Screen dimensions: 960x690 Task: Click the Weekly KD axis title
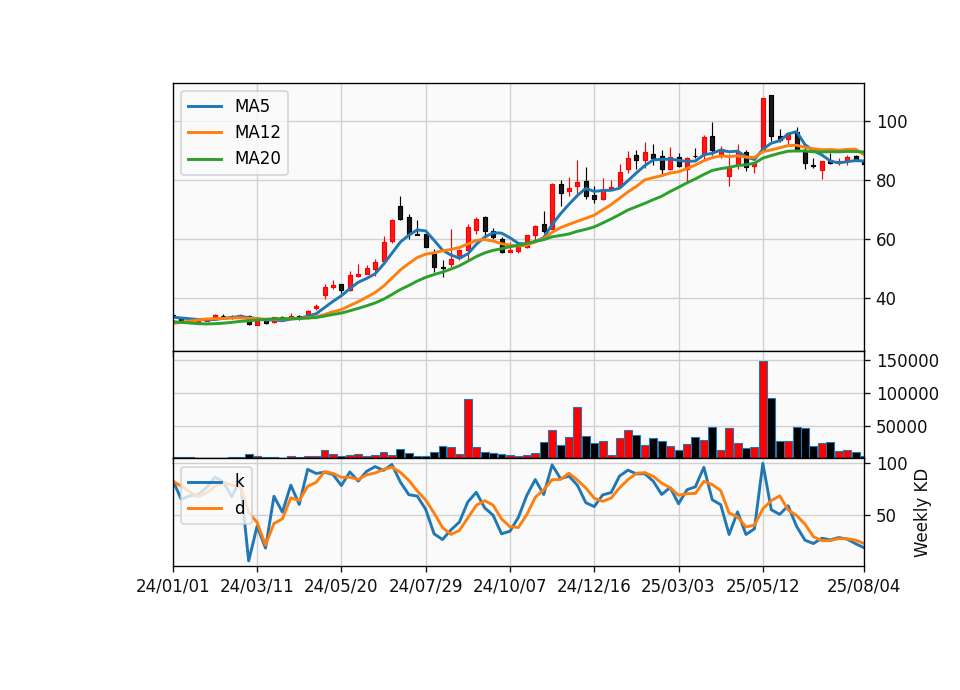tap(921, 513)
